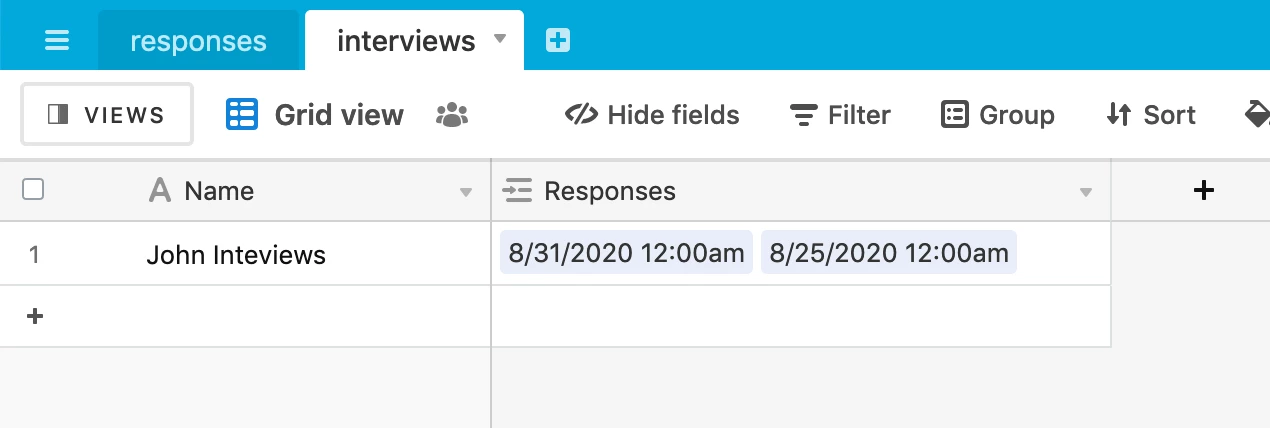The width and height of the screenshot is (1270, 428).
Task: Click the Grid view icon
Action: click(x=242, y=115)
